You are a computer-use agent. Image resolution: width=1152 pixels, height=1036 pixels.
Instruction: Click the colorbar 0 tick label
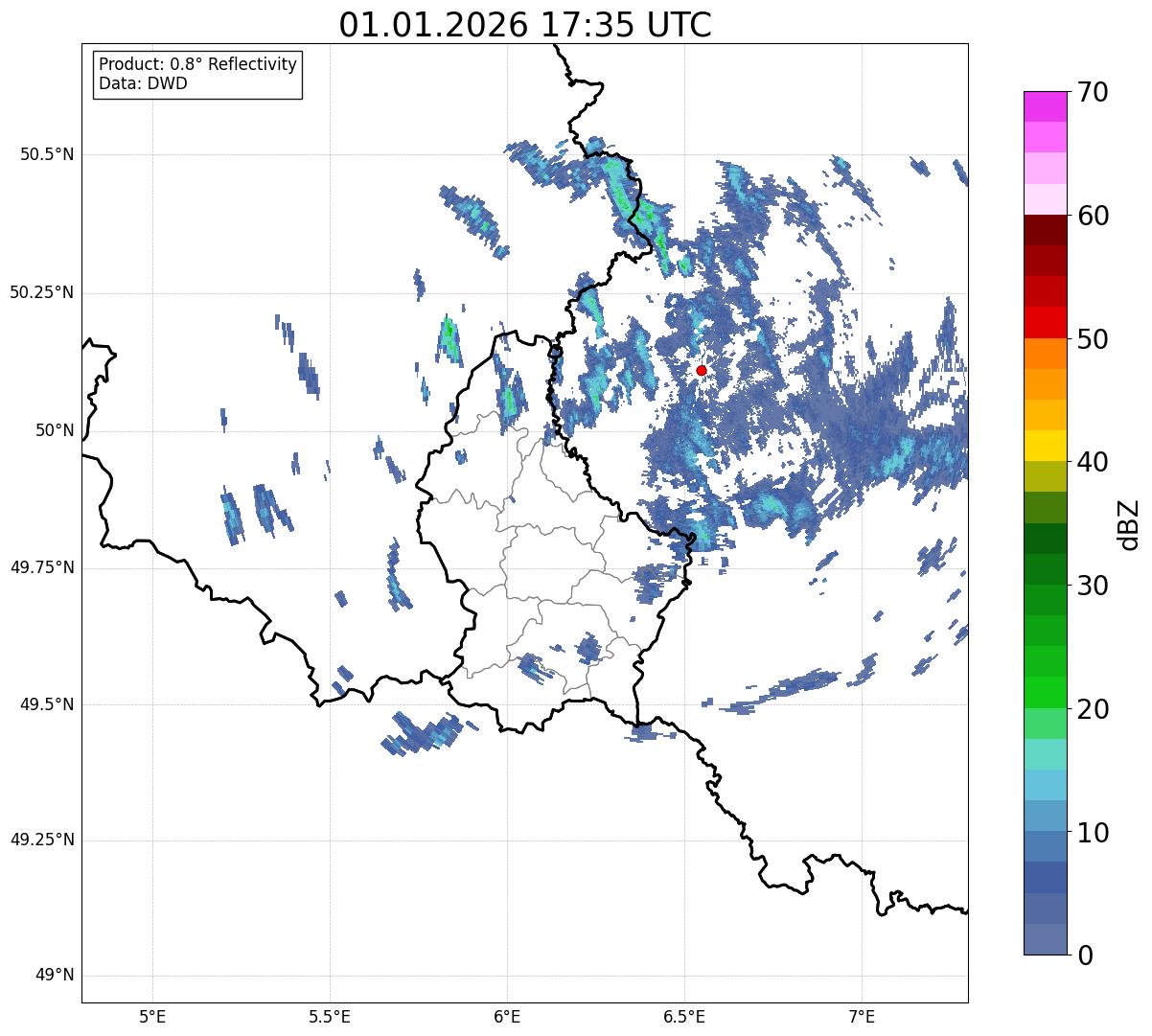pyautogui.click(x=1083, y=955)
